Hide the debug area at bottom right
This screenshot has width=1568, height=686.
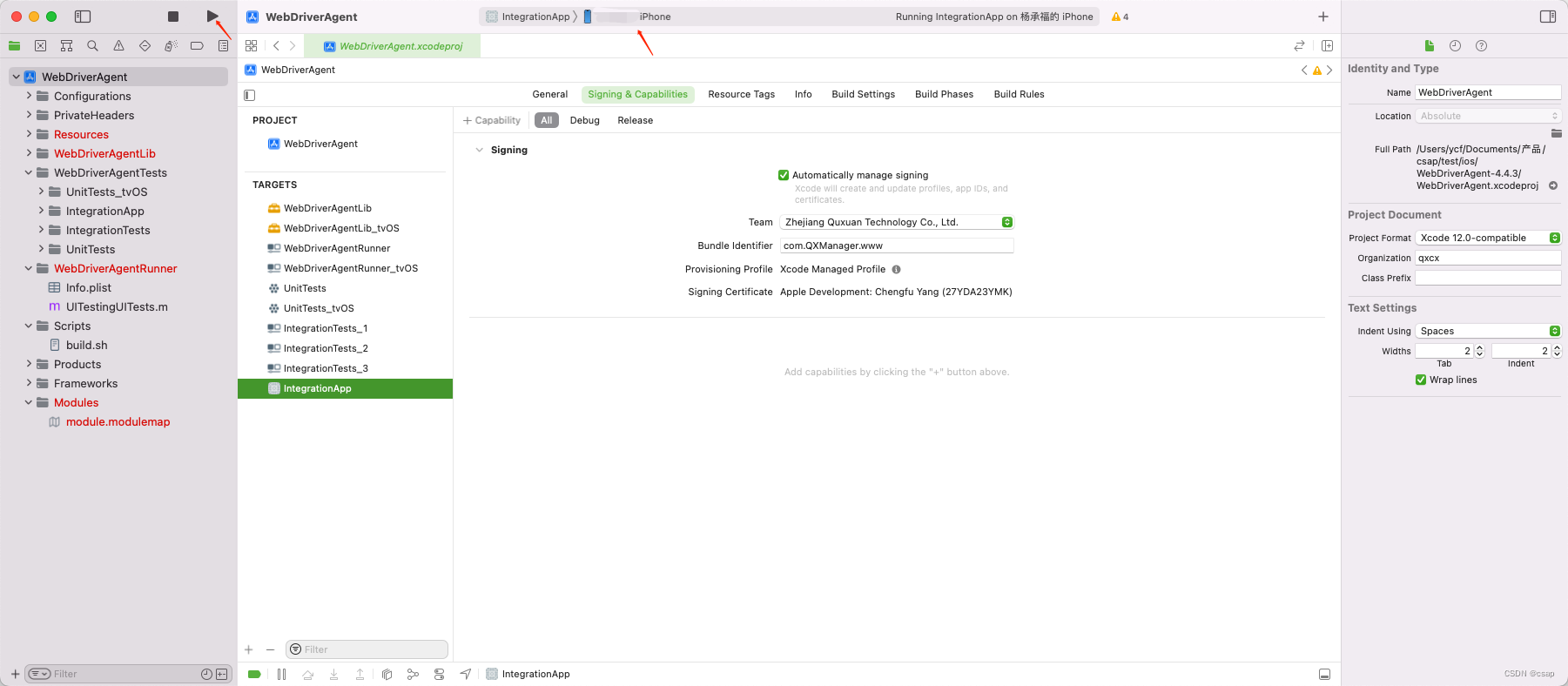[x=1324, y=674]
